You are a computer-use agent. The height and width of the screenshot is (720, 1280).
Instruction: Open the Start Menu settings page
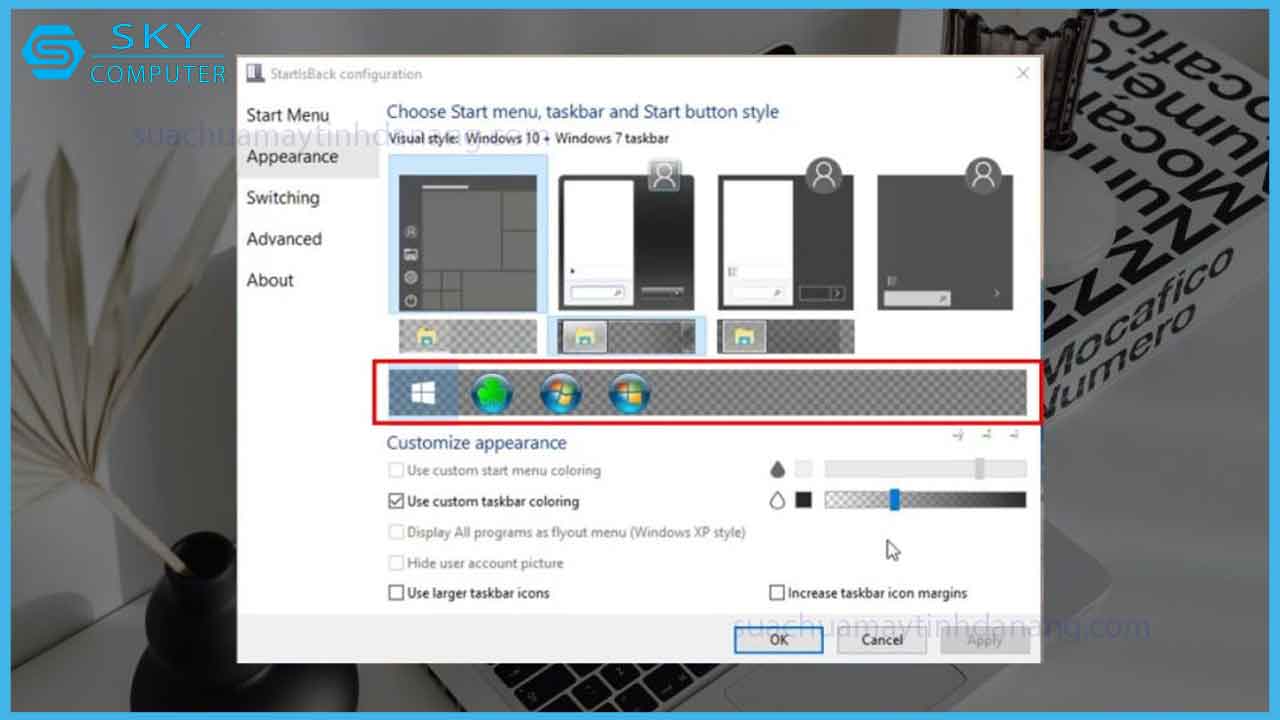pyautogui.click(x=288, y=115)
